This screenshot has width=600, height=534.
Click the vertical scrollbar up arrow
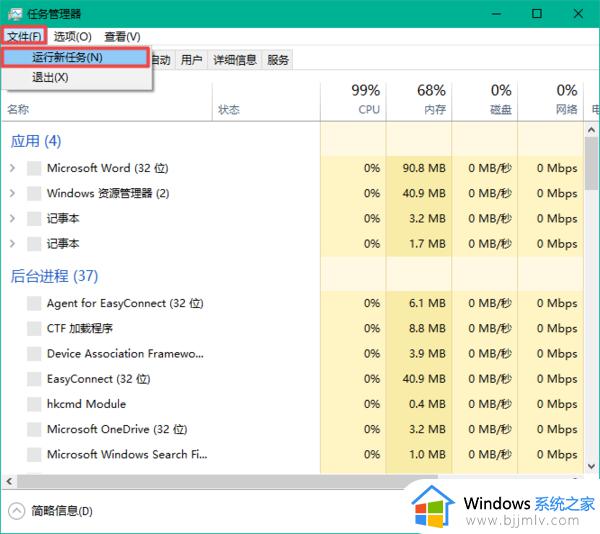coord(591,130)
